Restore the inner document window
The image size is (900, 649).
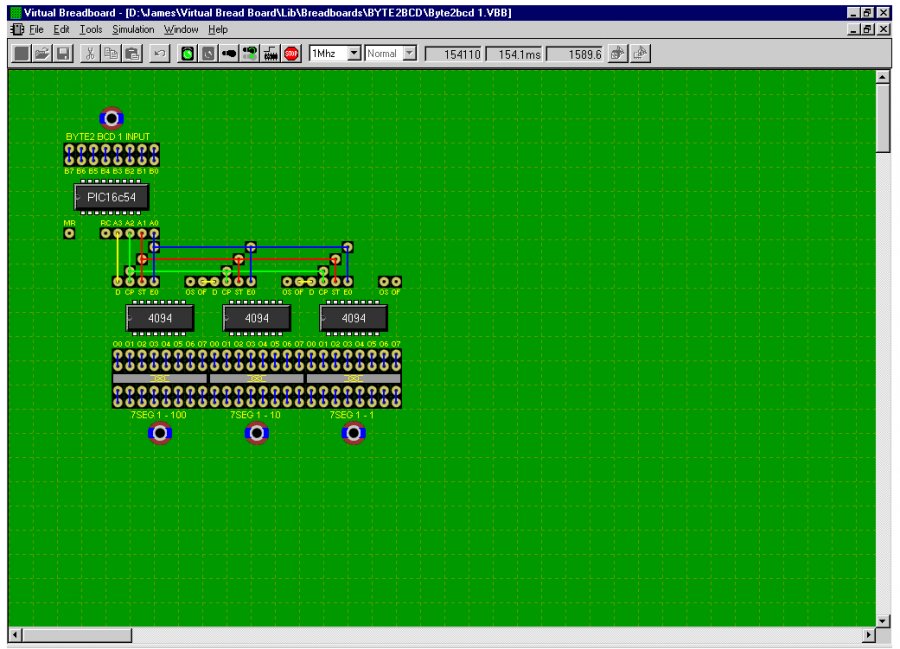[x=868, y=29]
